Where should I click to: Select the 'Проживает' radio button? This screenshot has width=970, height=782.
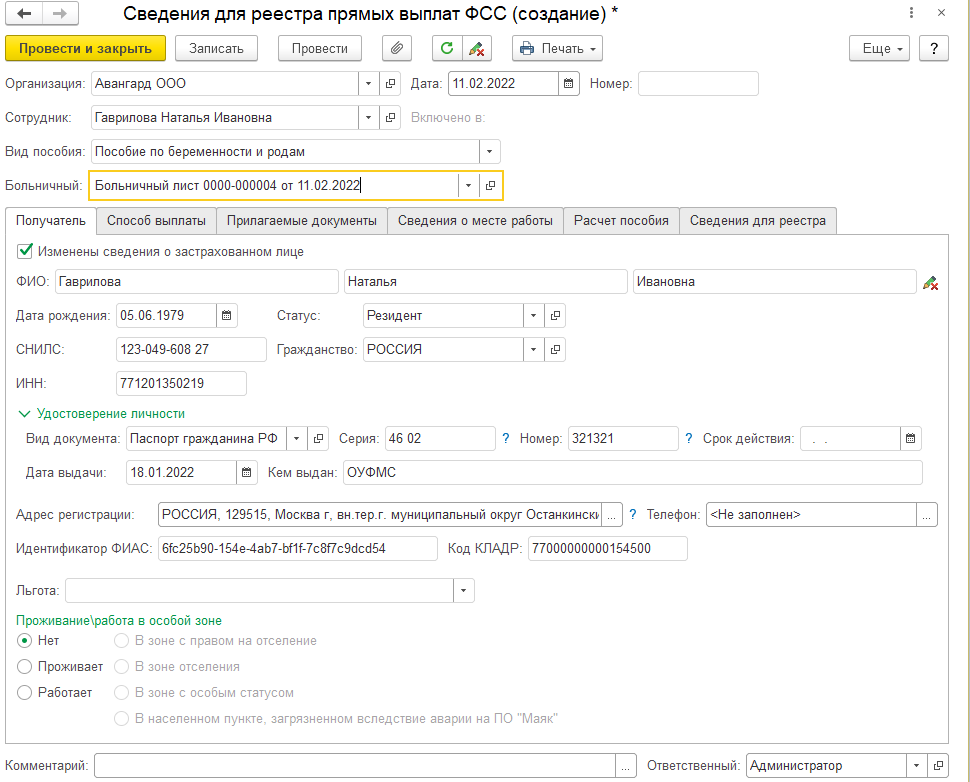click(x=25, y=666)
